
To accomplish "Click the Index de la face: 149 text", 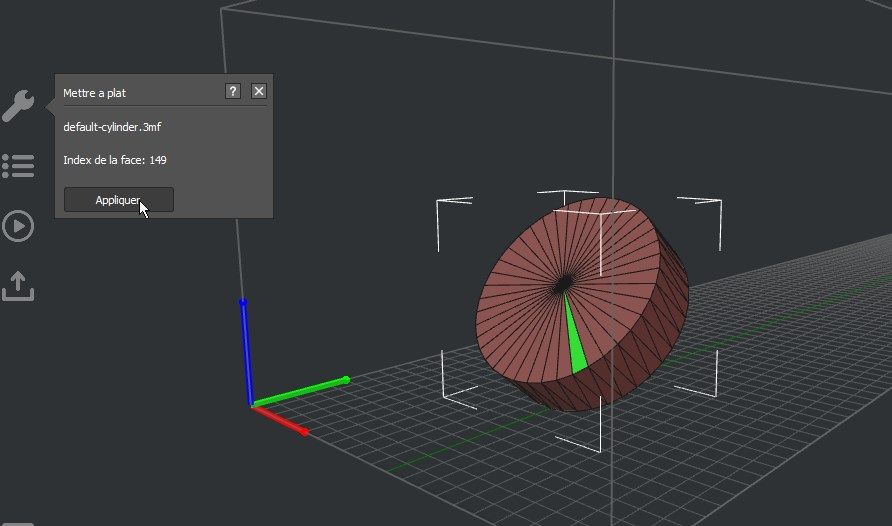I will click(x=115, y=160).
